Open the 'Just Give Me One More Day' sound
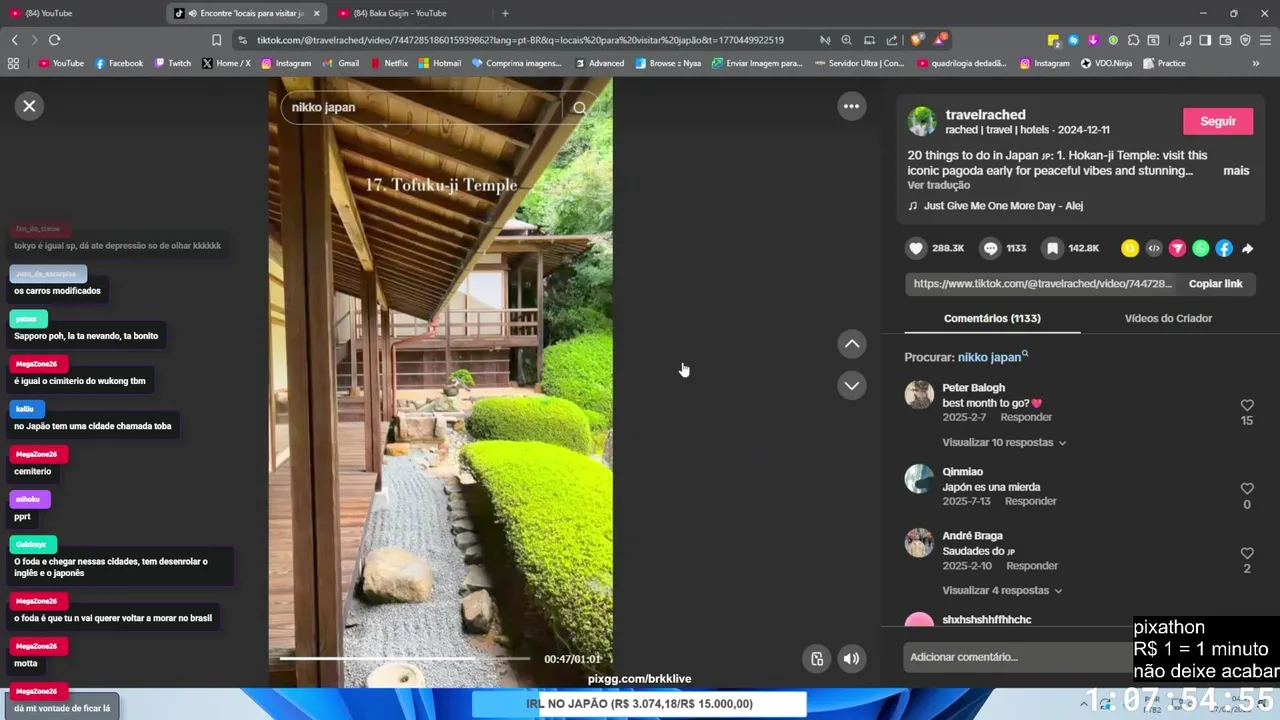The image size is (1280, 720). [x=1003, y=206]
